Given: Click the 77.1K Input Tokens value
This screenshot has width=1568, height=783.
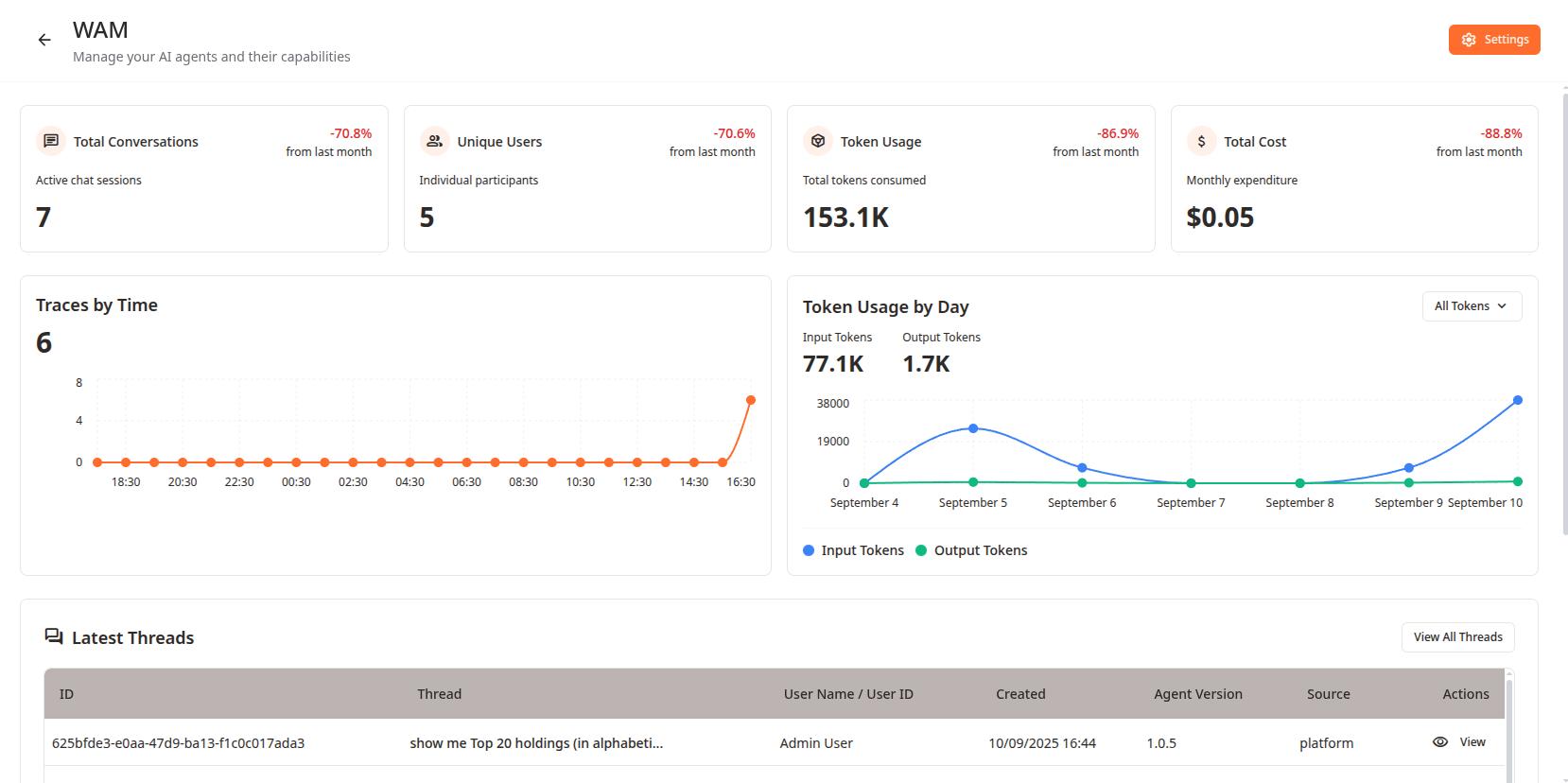Looking at the screenshot, I should [833, 364].
